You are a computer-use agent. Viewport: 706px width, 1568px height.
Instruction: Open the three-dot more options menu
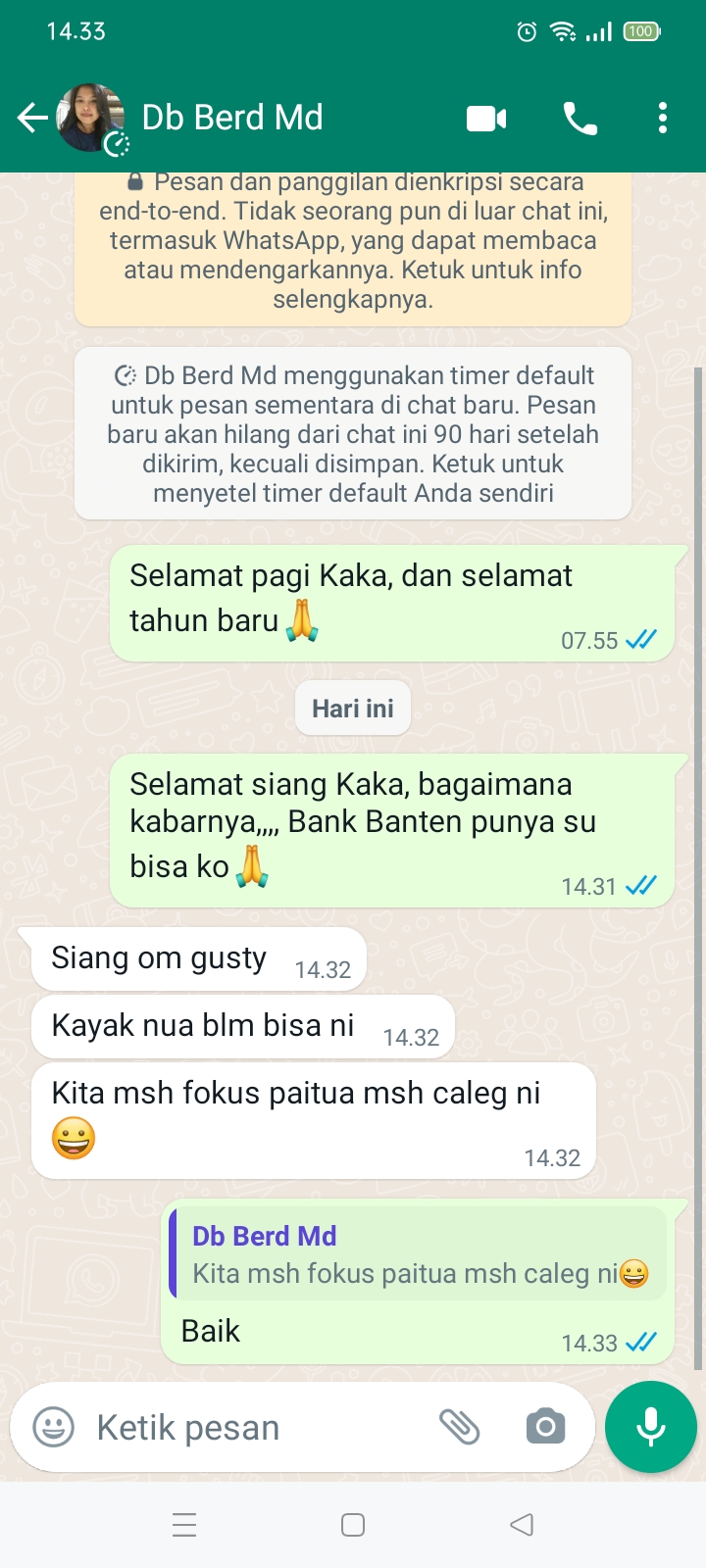click(x=663, y=119)
